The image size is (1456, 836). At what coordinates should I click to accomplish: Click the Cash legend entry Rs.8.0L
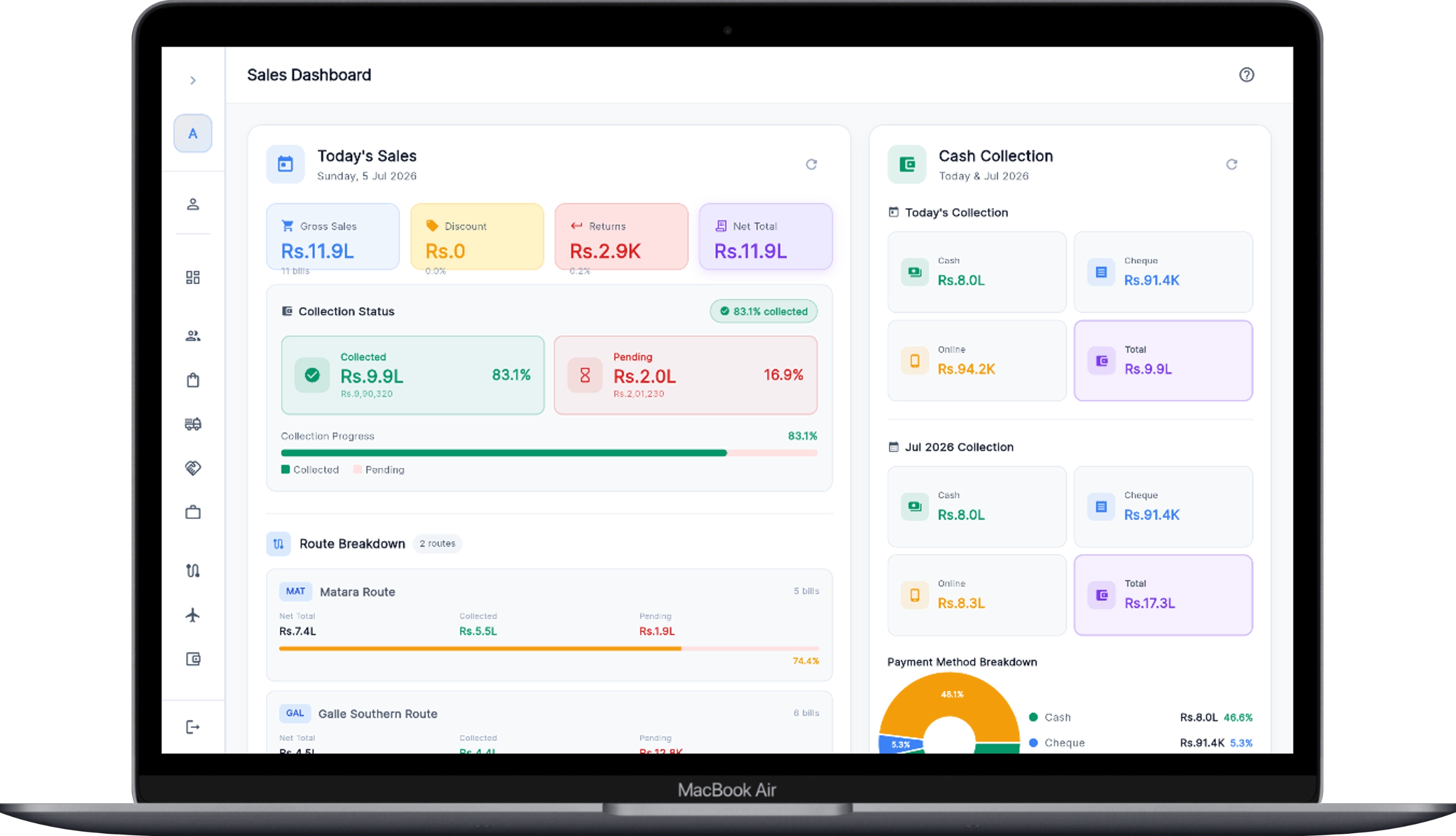tap(1141, 717)
